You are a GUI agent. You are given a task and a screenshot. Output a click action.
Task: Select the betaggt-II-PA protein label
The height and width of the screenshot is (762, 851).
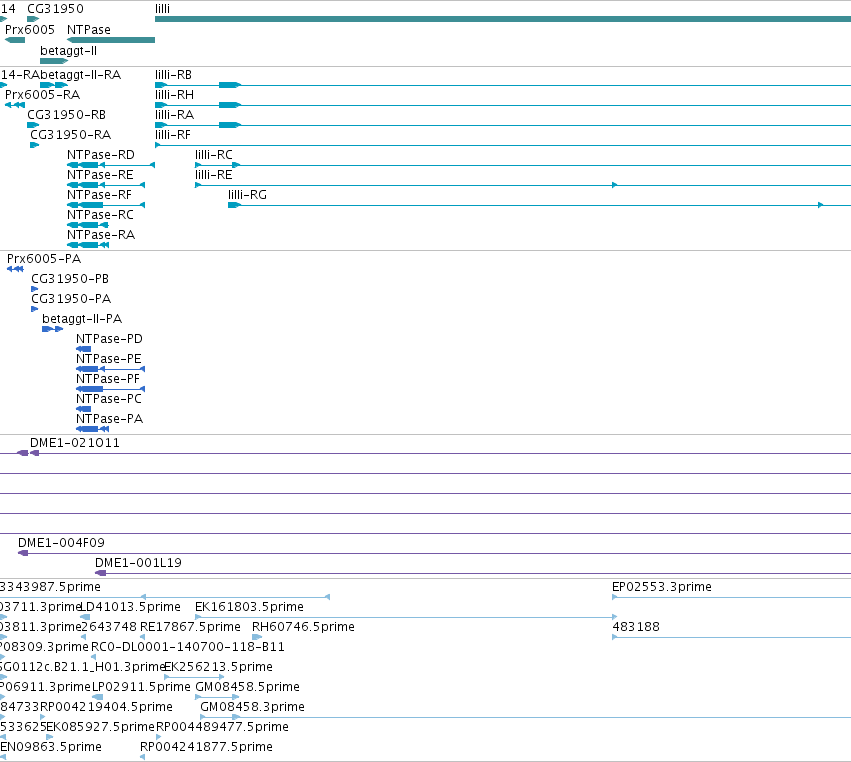click(x=82, y=319)
